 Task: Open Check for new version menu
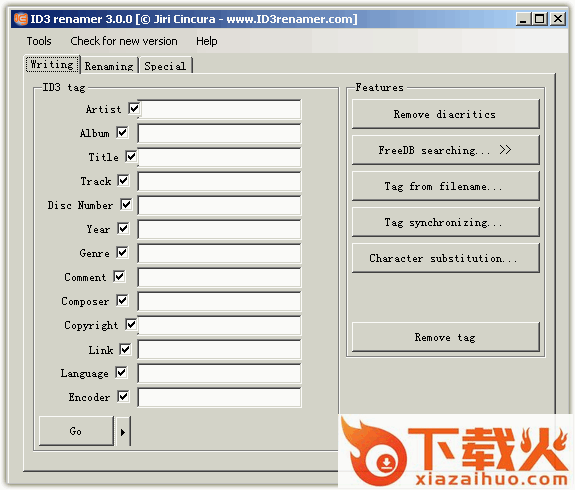(124, 41)
